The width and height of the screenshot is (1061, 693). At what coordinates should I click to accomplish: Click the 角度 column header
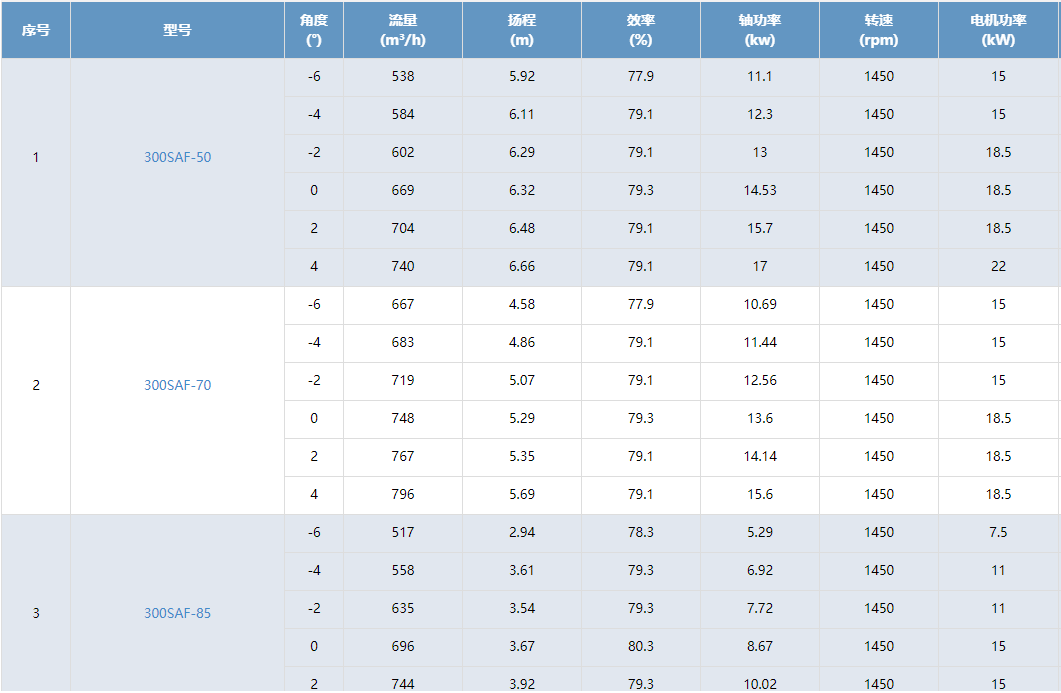(x=314, y=30)
